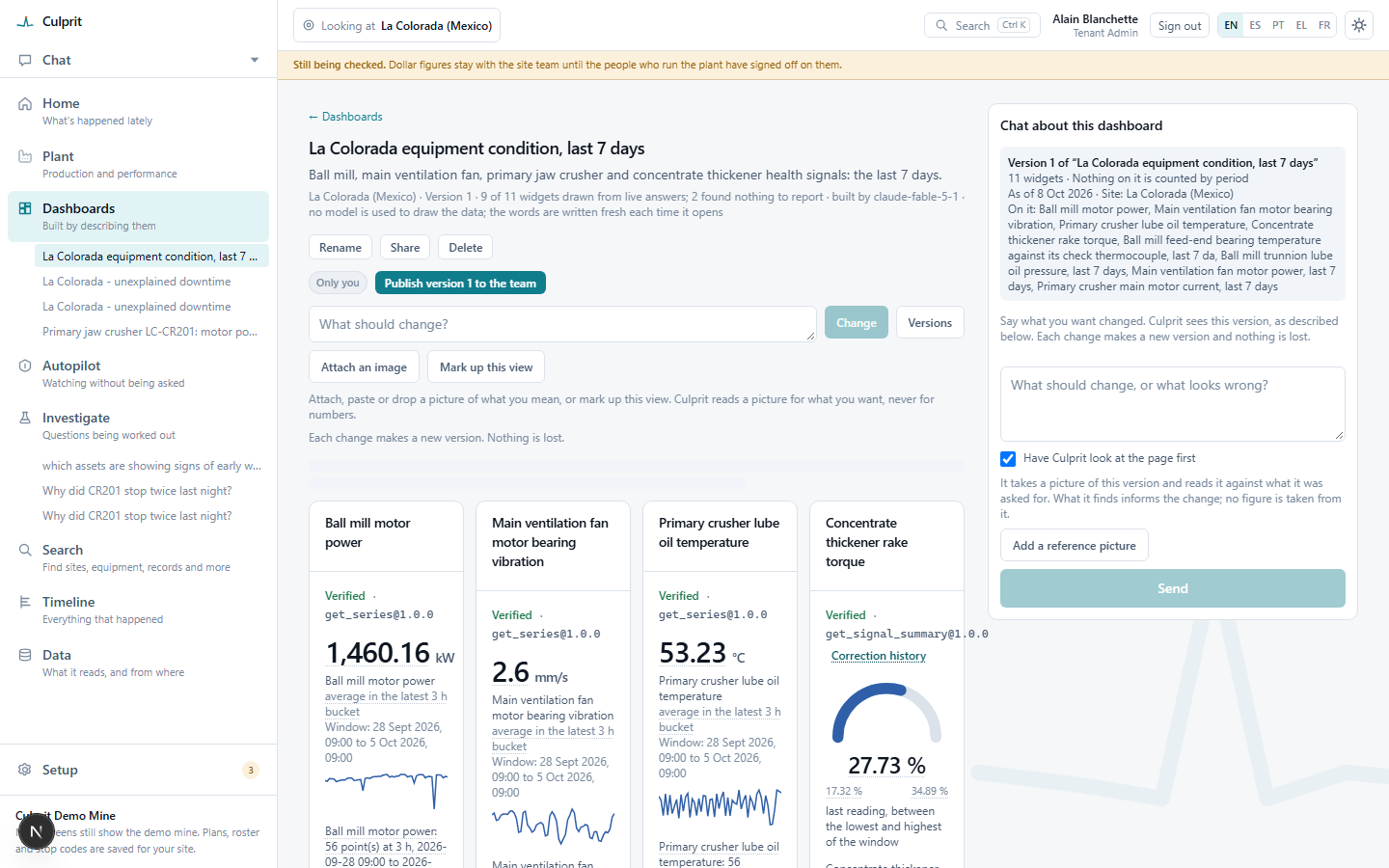Click the Looking at target icon

tap(309, 26)
